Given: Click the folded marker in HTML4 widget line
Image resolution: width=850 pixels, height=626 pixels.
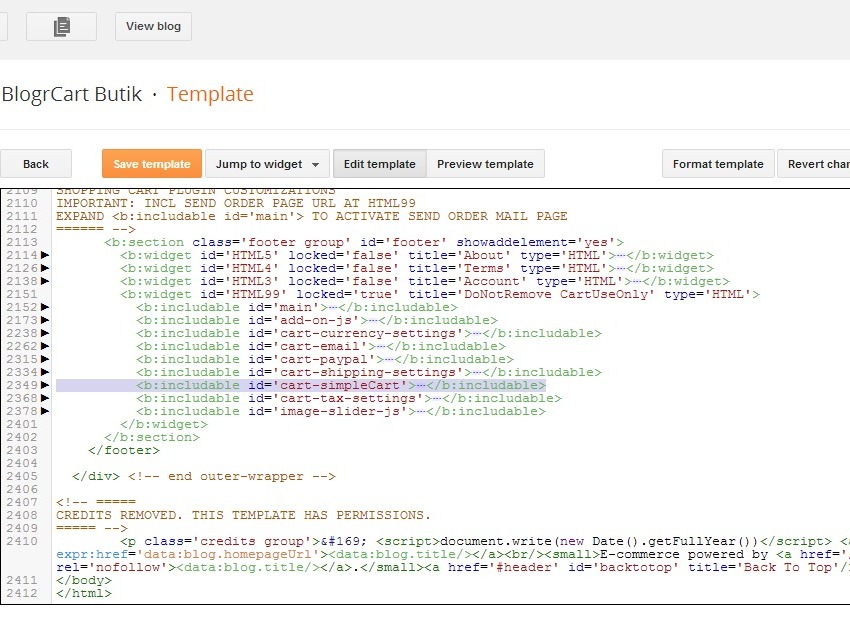Looking at the screenshot, I should [621, 268].
